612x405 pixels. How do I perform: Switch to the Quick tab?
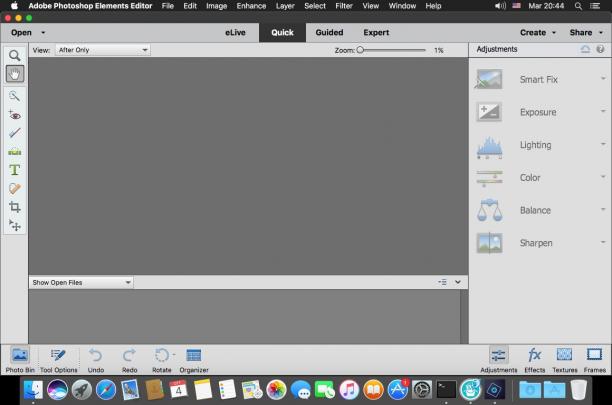[282, 33]
